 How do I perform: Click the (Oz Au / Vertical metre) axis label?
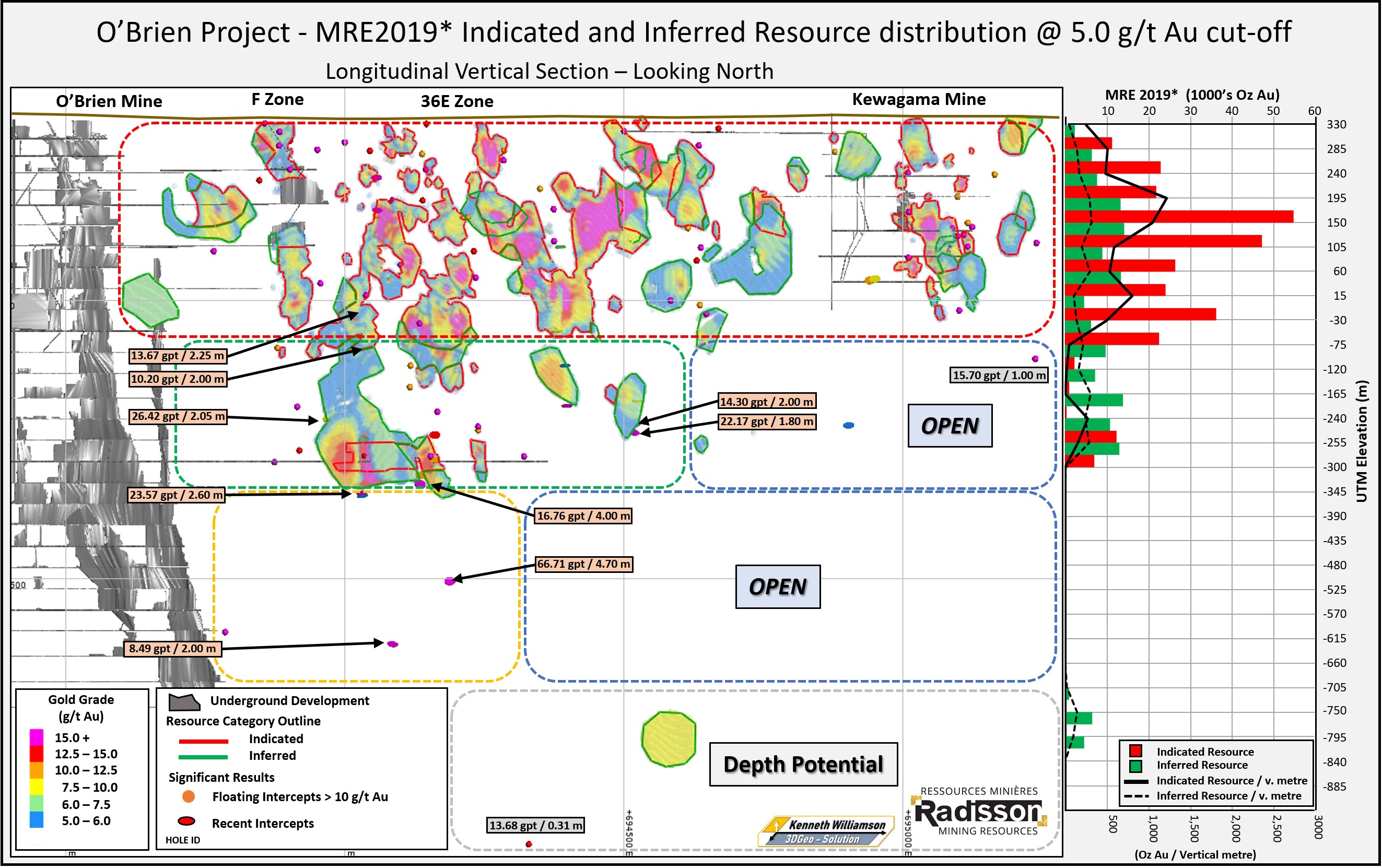pyautogui.click(x=1196, y=855)
